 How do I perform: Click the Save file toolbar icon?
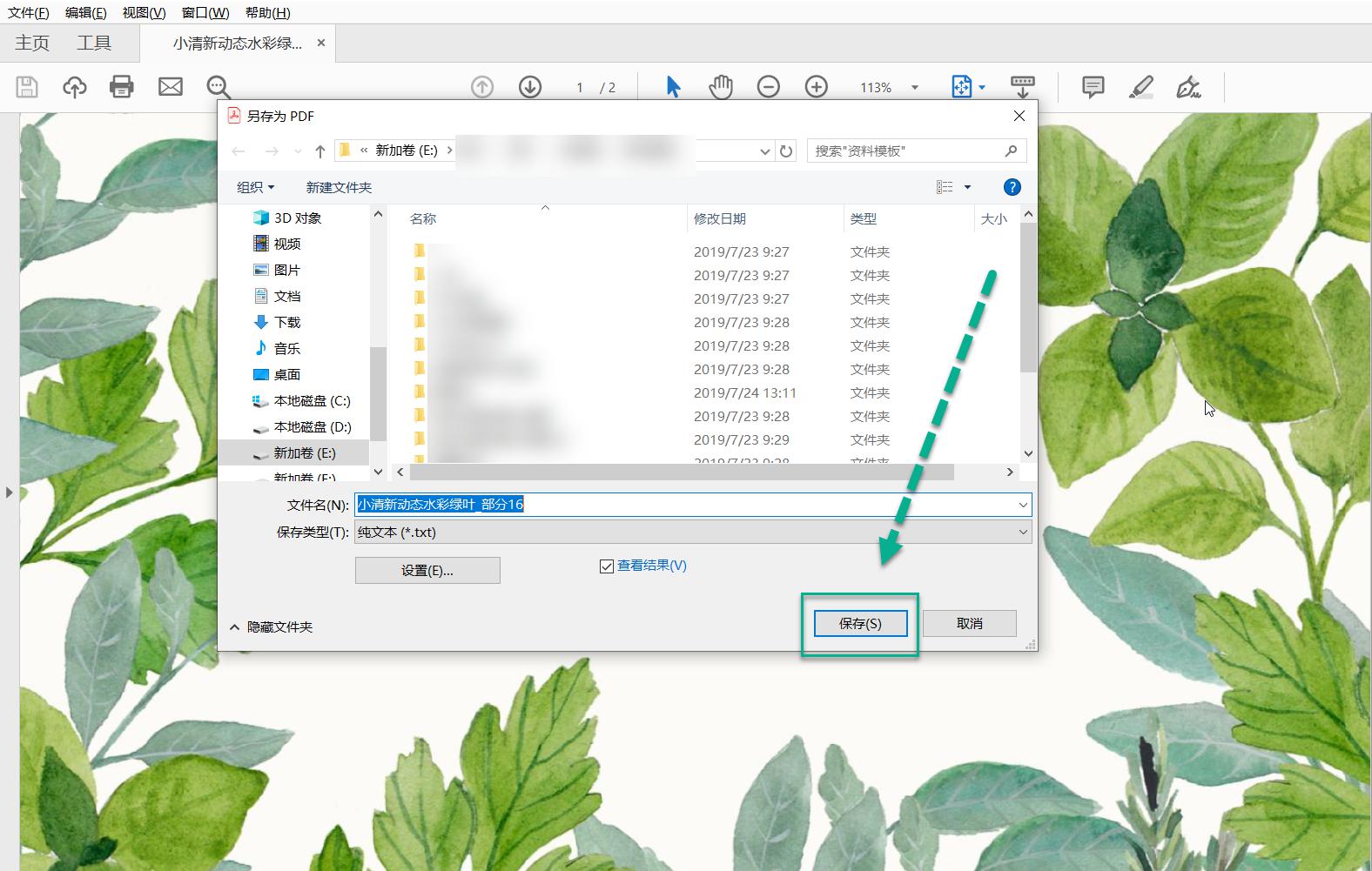[x=27, y=86]
